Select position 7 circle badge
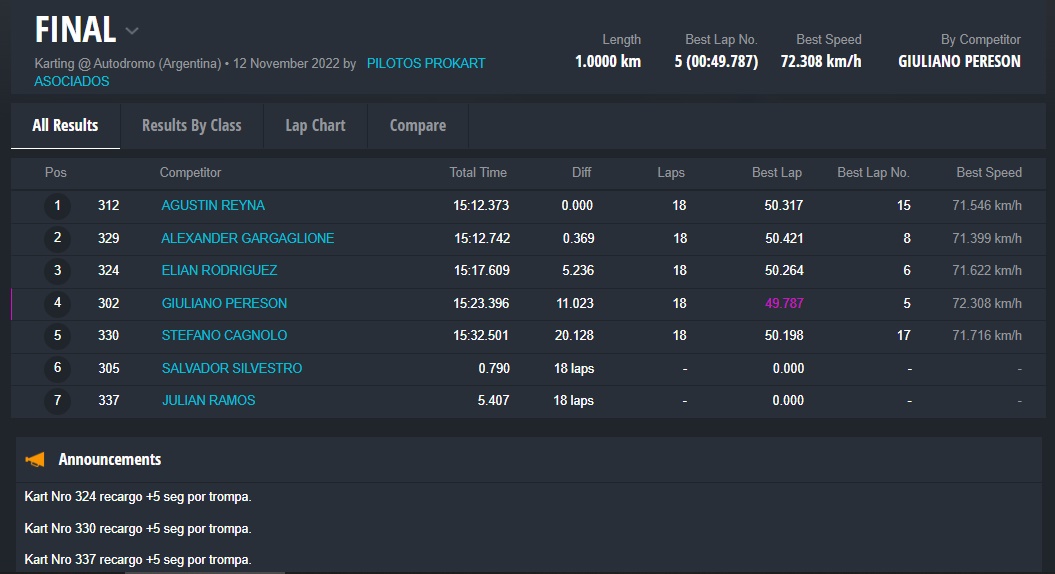This screenshot has width=1055, height=574. [57, 400]
